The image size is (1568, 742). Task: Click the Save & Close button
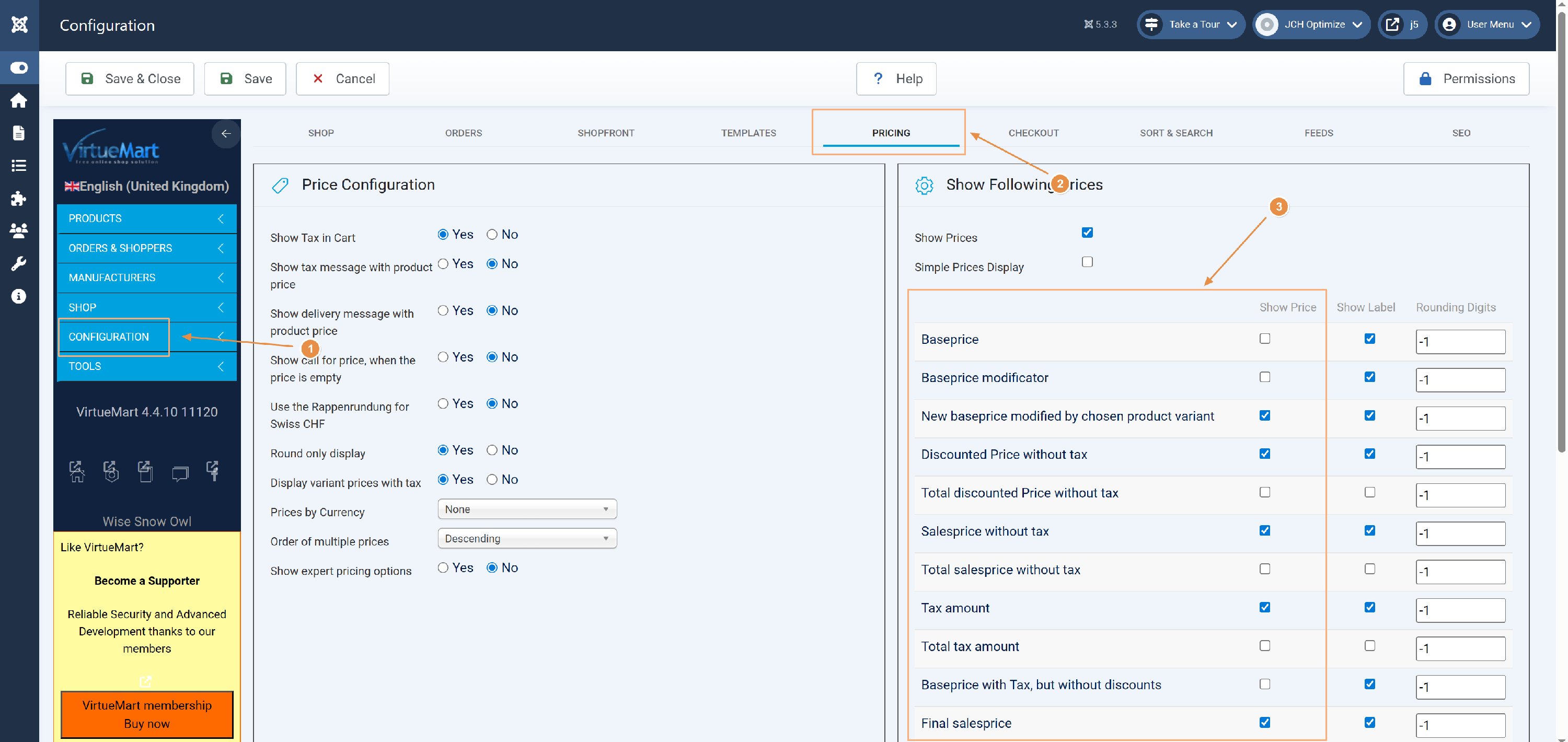pos(130,78)
